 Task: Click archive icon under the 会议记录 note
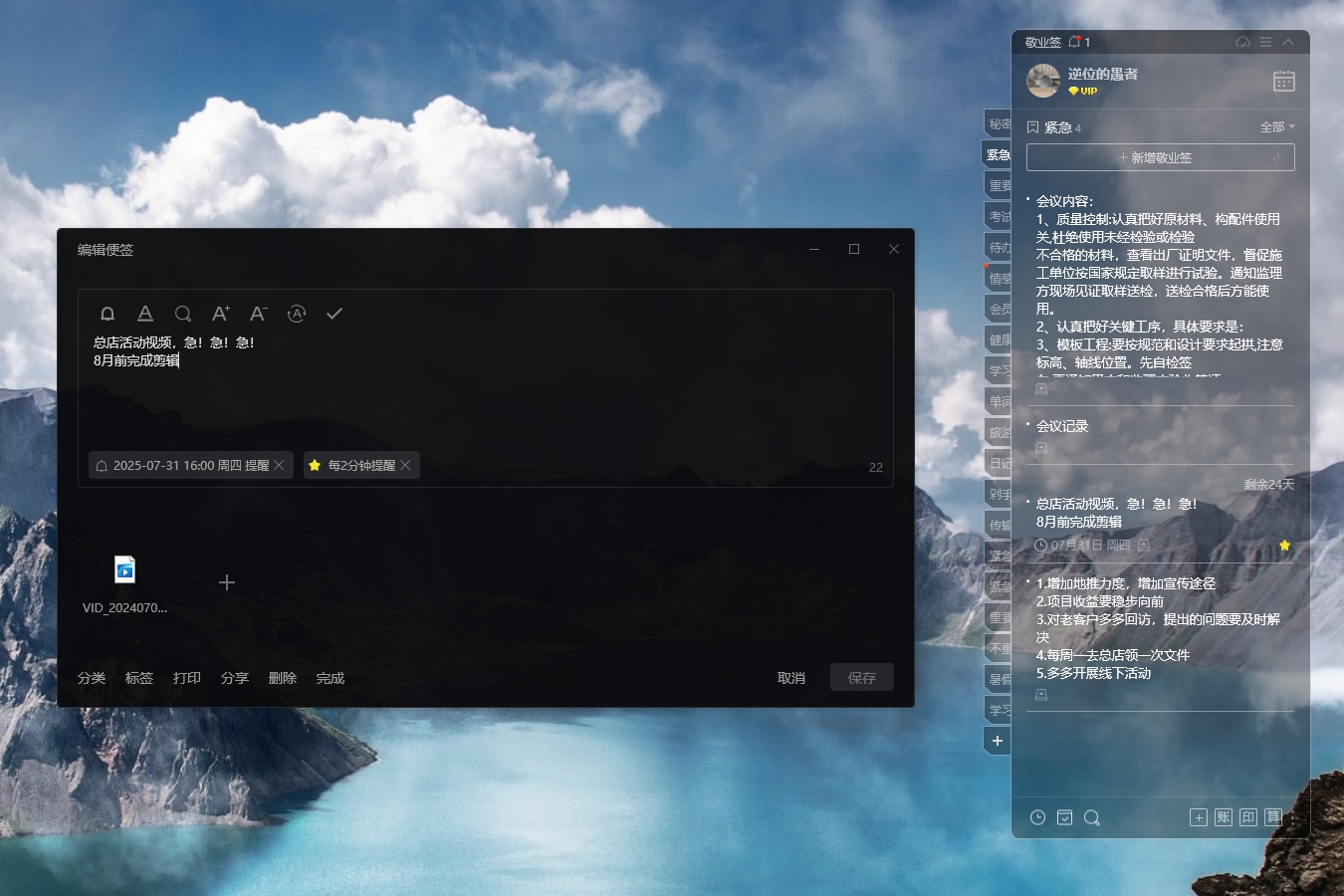1041,449
